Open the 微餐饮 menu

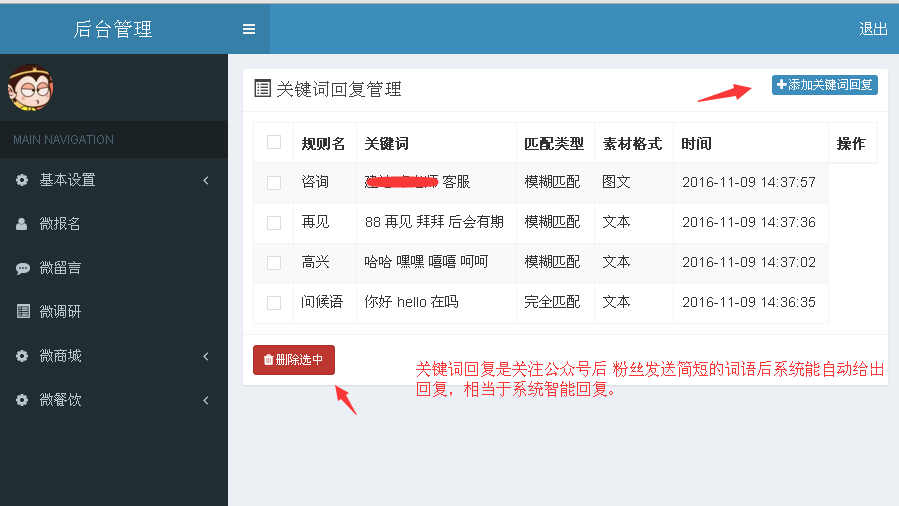click(x=114, y=400)
